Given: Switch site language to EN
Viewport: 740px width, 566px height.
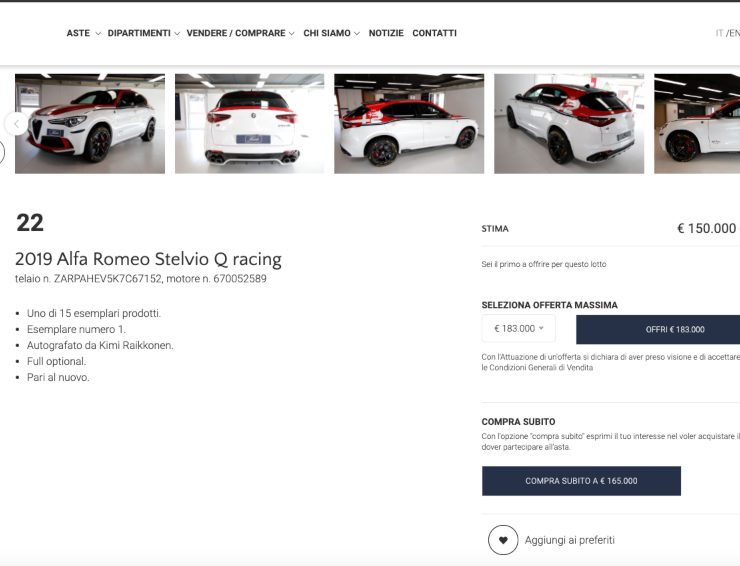Looking at the screenshot, I should (x=734, y=33).
